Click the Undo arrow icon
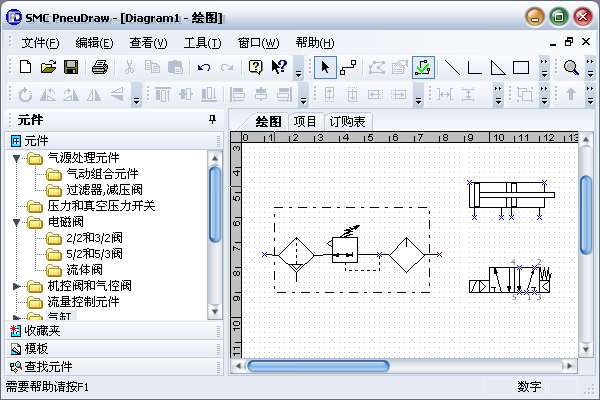600x400 pixels. coord(204,68)
